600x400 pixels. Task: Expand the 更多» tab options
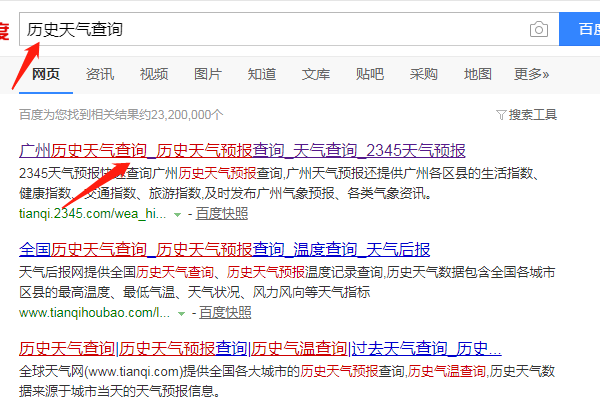(x=532, y=74)
